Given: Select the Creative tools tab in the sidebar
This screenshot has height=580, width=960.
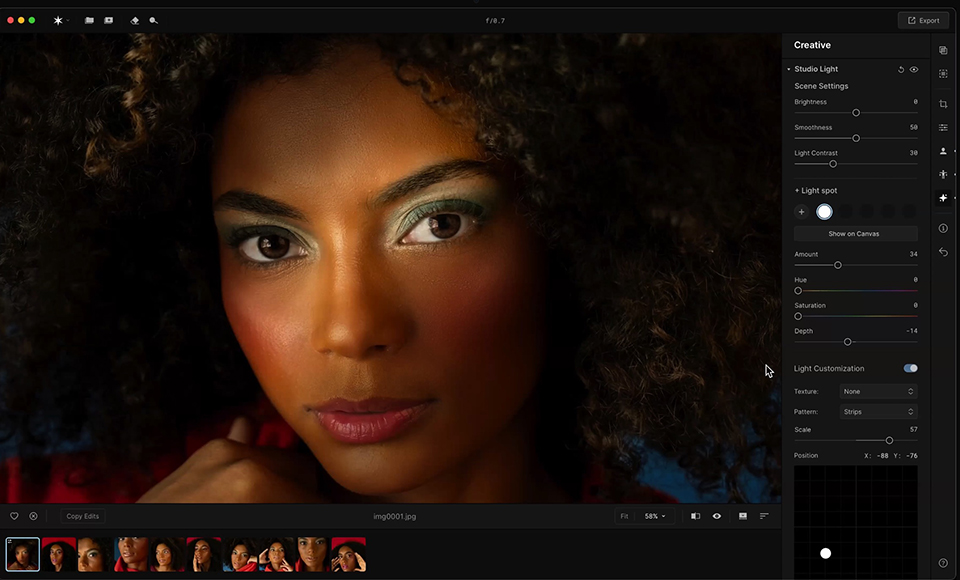Looking at the screenshot, I should coord(943,198).
